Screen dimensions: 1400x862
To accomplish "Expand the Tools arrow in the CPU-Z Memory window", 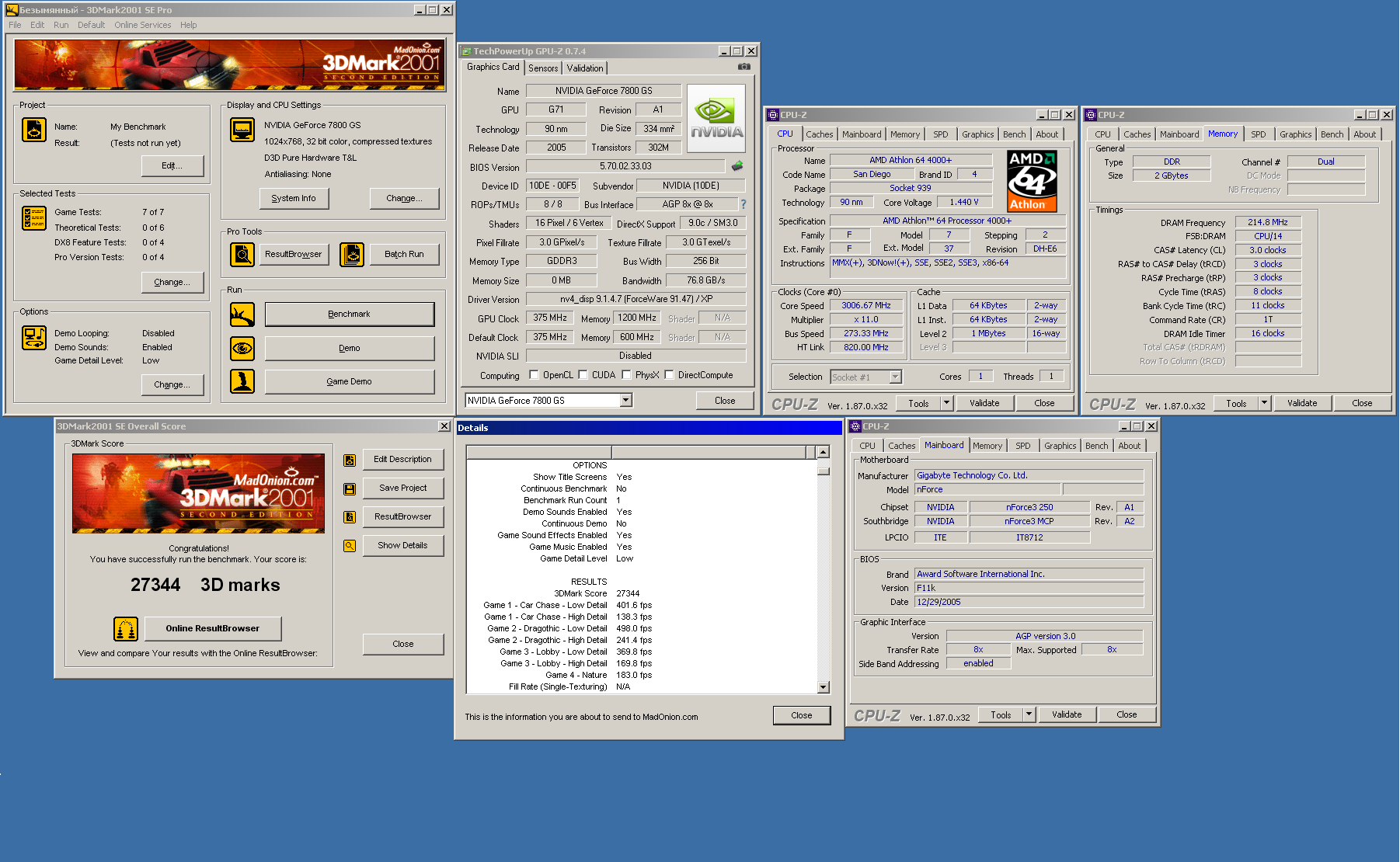I will 1264,403.
